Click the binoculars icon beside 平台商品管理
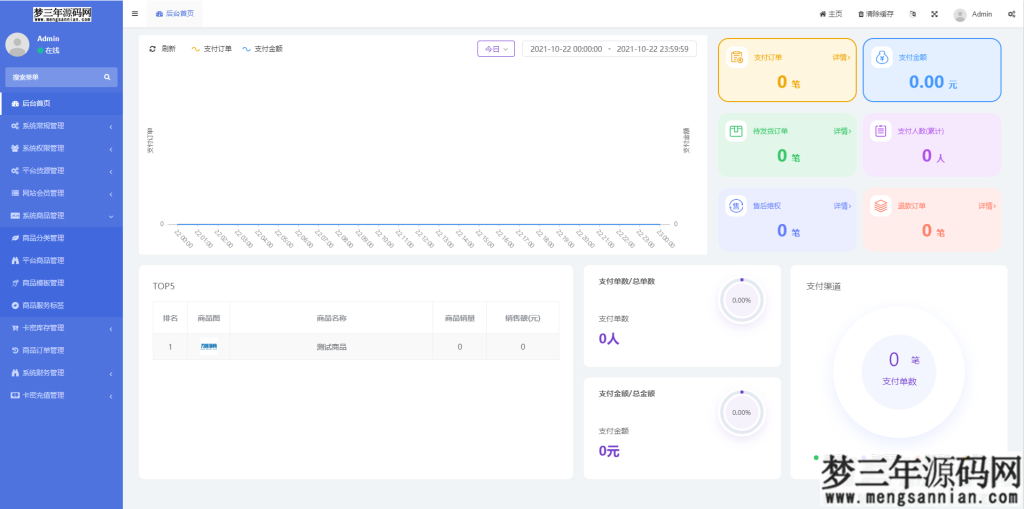The height and width of the screenshot is (509, 1024). point(15,261)
